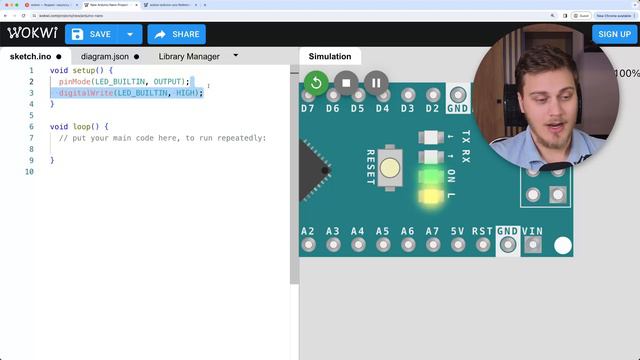Click the green ON LED on the board
Image resolution: width=640 pixels, height=360 pixels.
pos(431,177)
